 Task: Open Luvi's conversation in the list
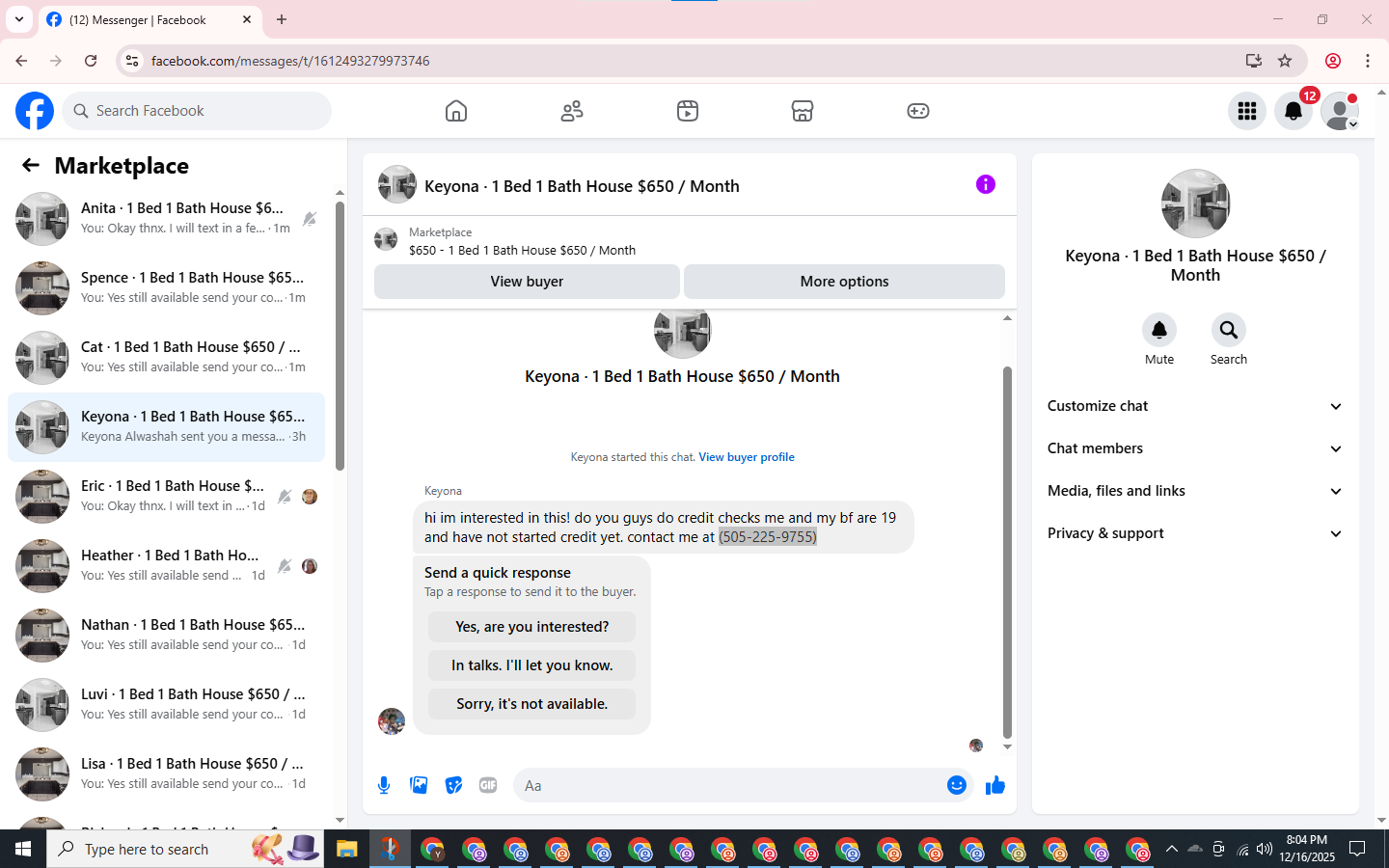click(x=166, y=705)
